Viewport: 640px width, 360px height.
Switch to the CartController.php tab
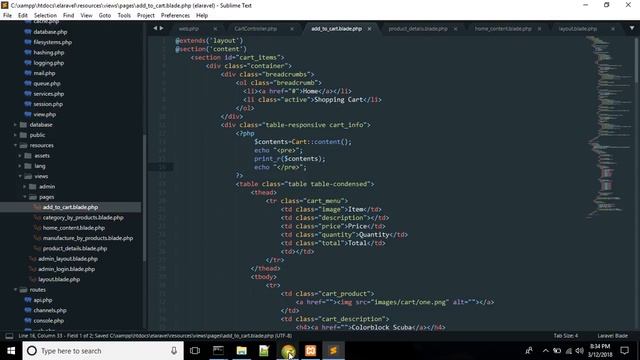click(x=256, y=29)
